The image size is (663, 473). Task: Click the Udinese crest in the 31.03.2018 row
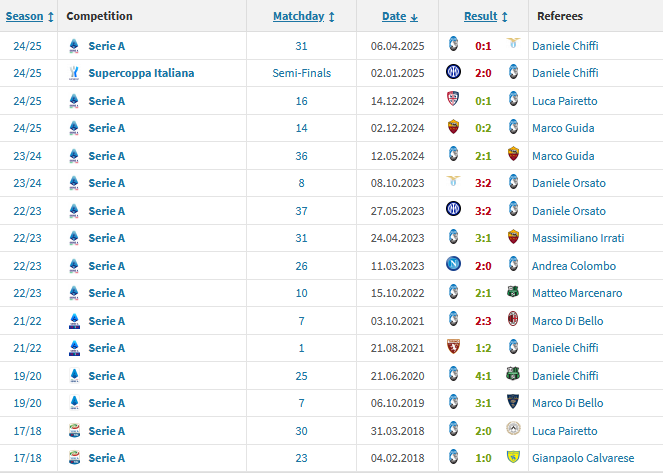513,431
